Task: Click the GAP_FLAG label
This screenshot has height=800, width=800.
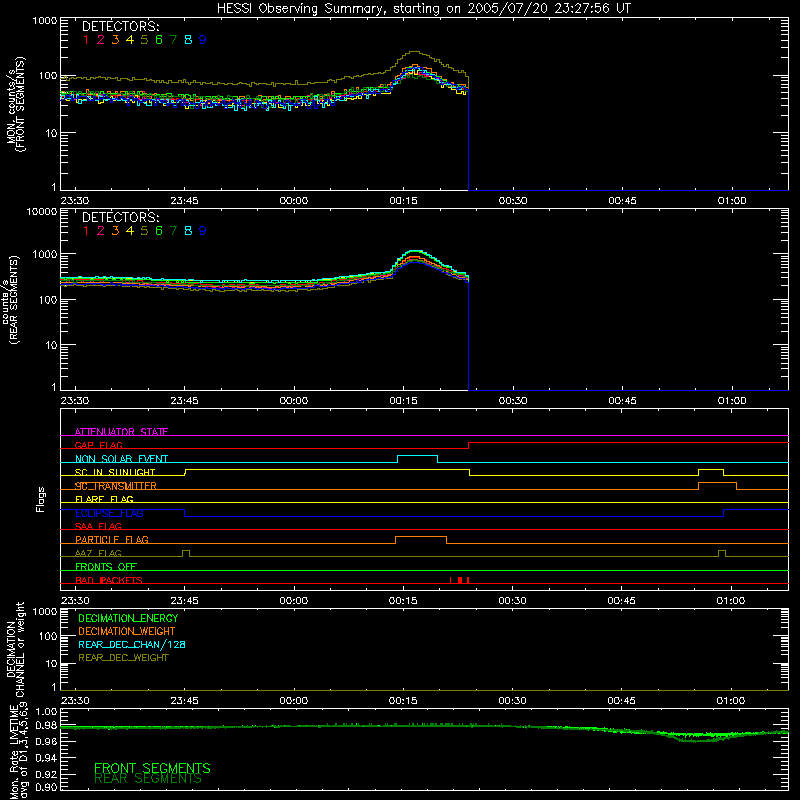Action: pos(98,445)
